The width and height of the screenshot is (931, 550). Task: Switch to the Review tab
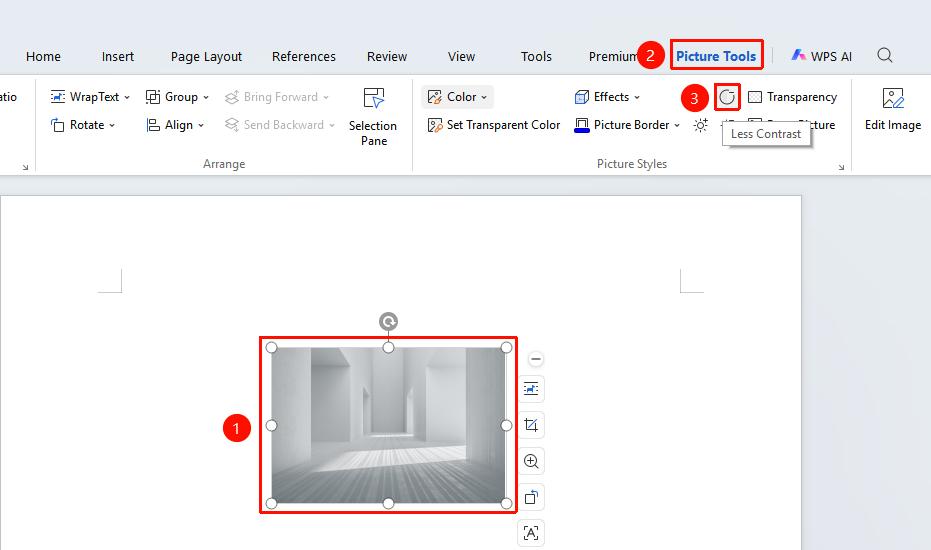pos(387,56)
